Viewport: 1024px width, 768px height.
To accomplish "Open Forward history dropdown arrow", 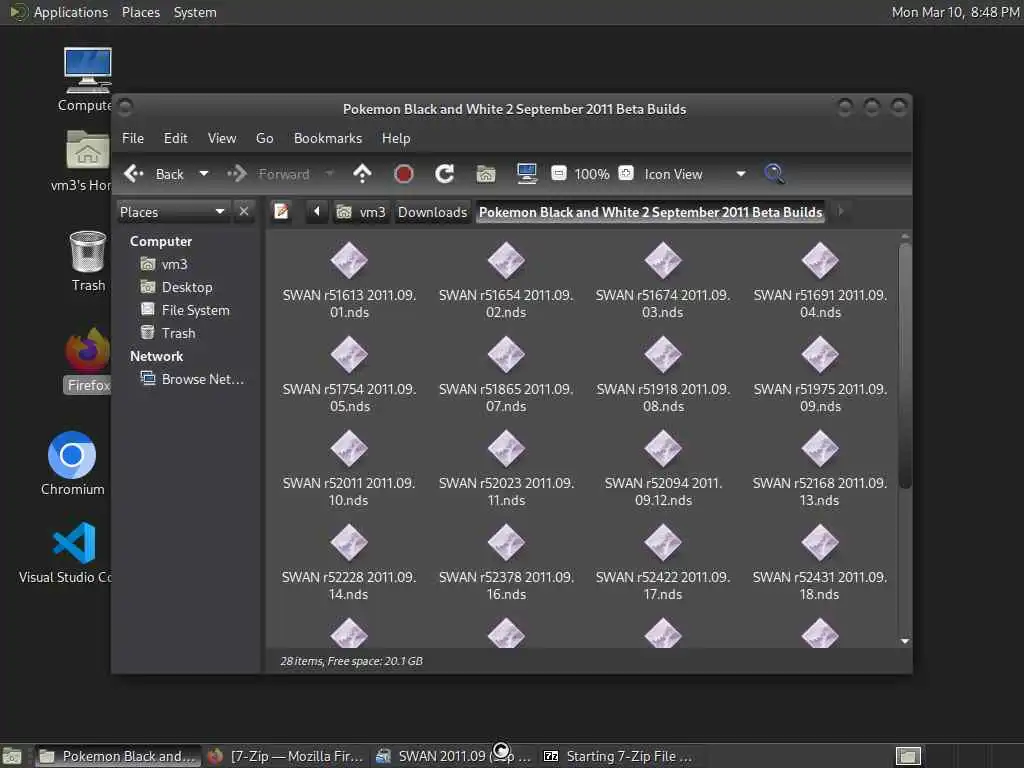I will click(x=329, y=174).
